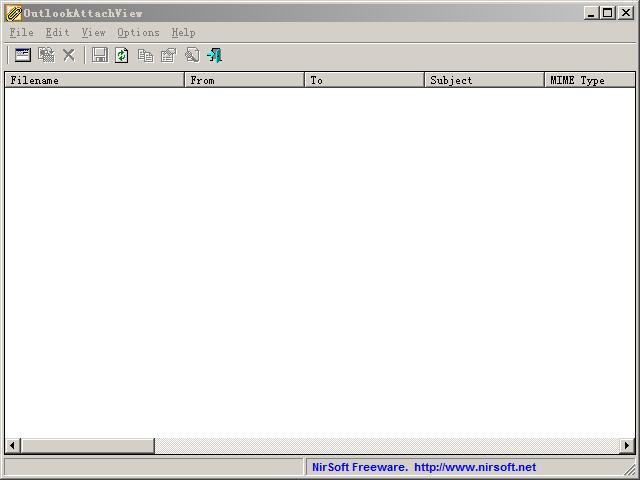Click the green Refresh icon
The height and width of the screenshot is (480, 640).
click(122, 55)
